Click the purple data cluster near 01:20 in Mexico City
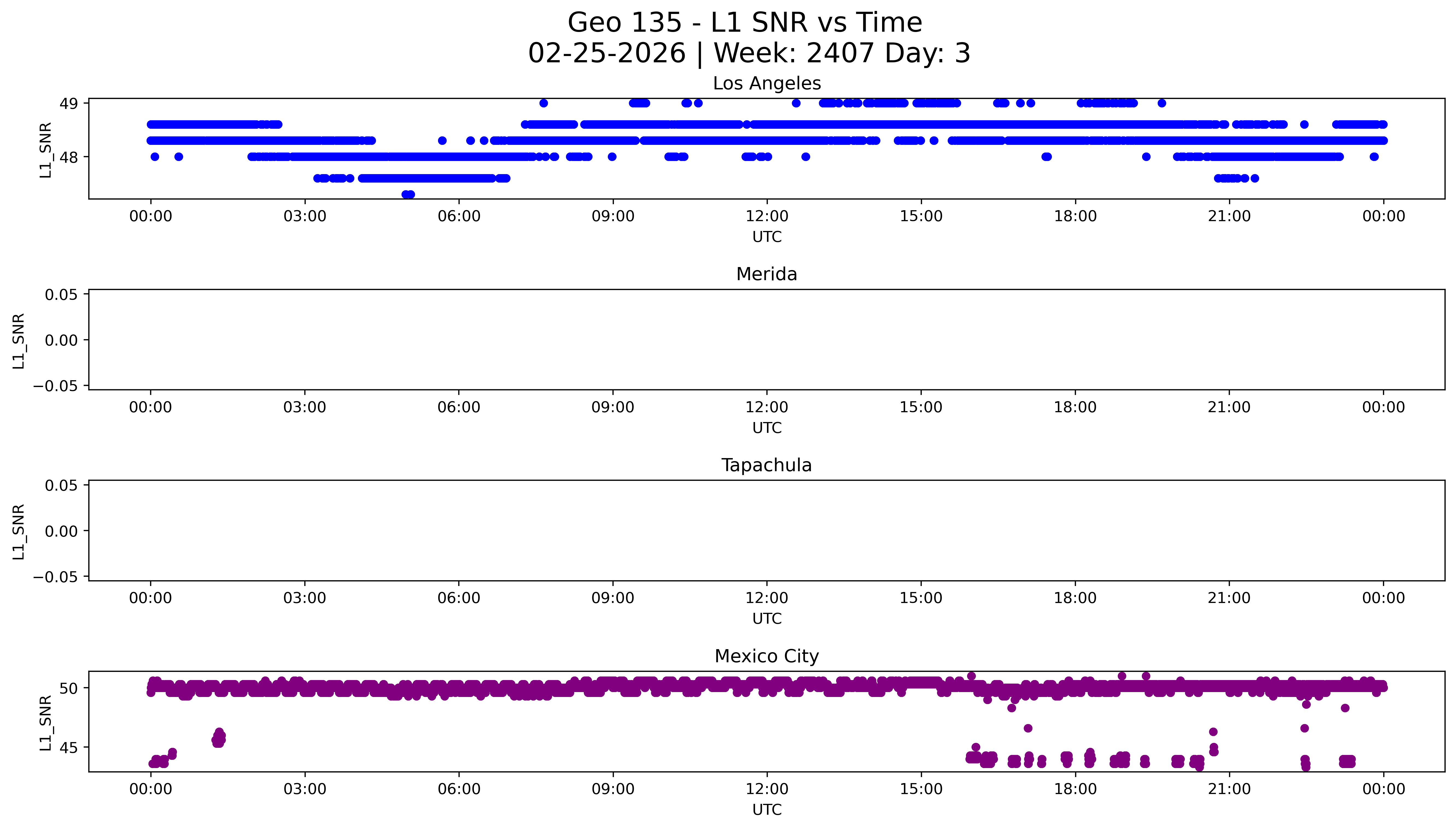1456x829 pixels. (x=219, y=738)
